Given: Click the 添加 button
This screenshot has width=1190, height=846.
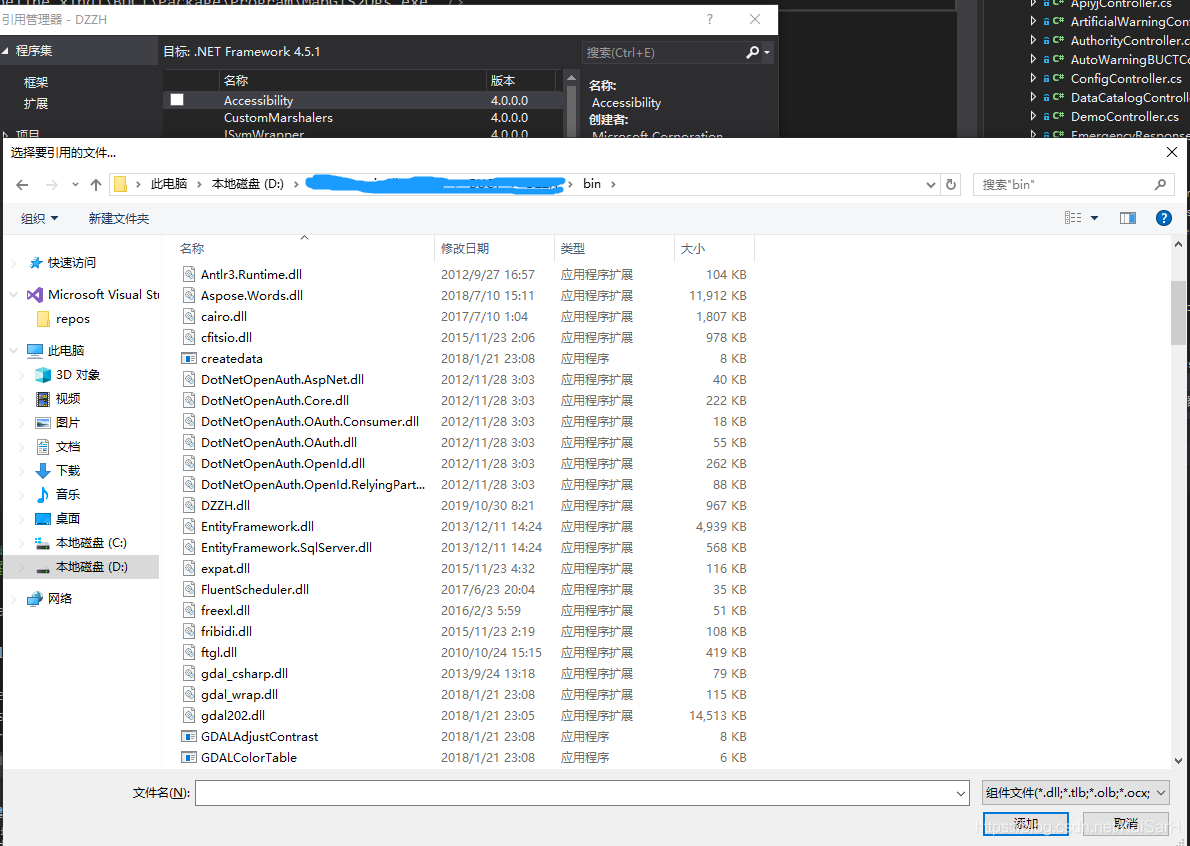Looking at the screenshot, I should (x=1025, y=824).
